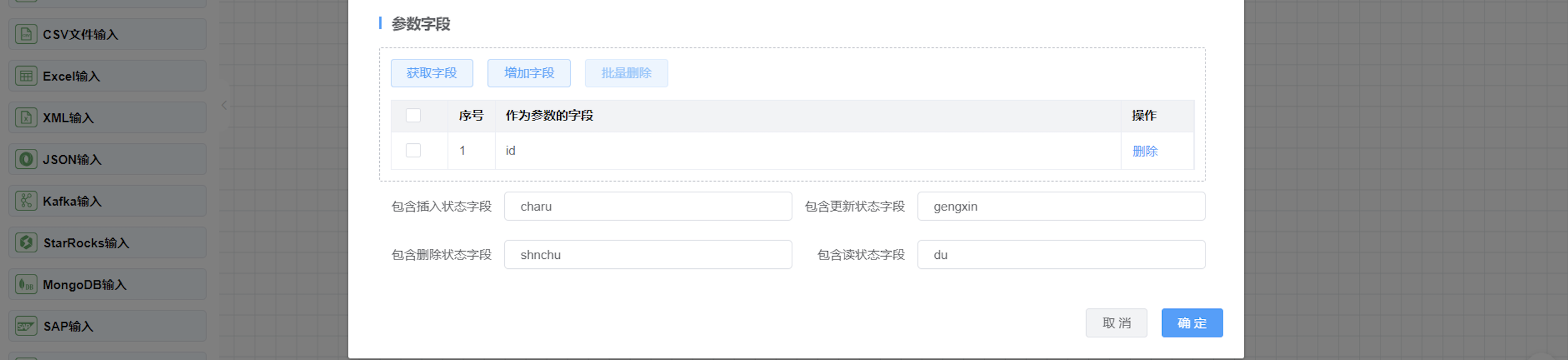
Task: Click the 获取字段 button
Action: click(431, 73)
